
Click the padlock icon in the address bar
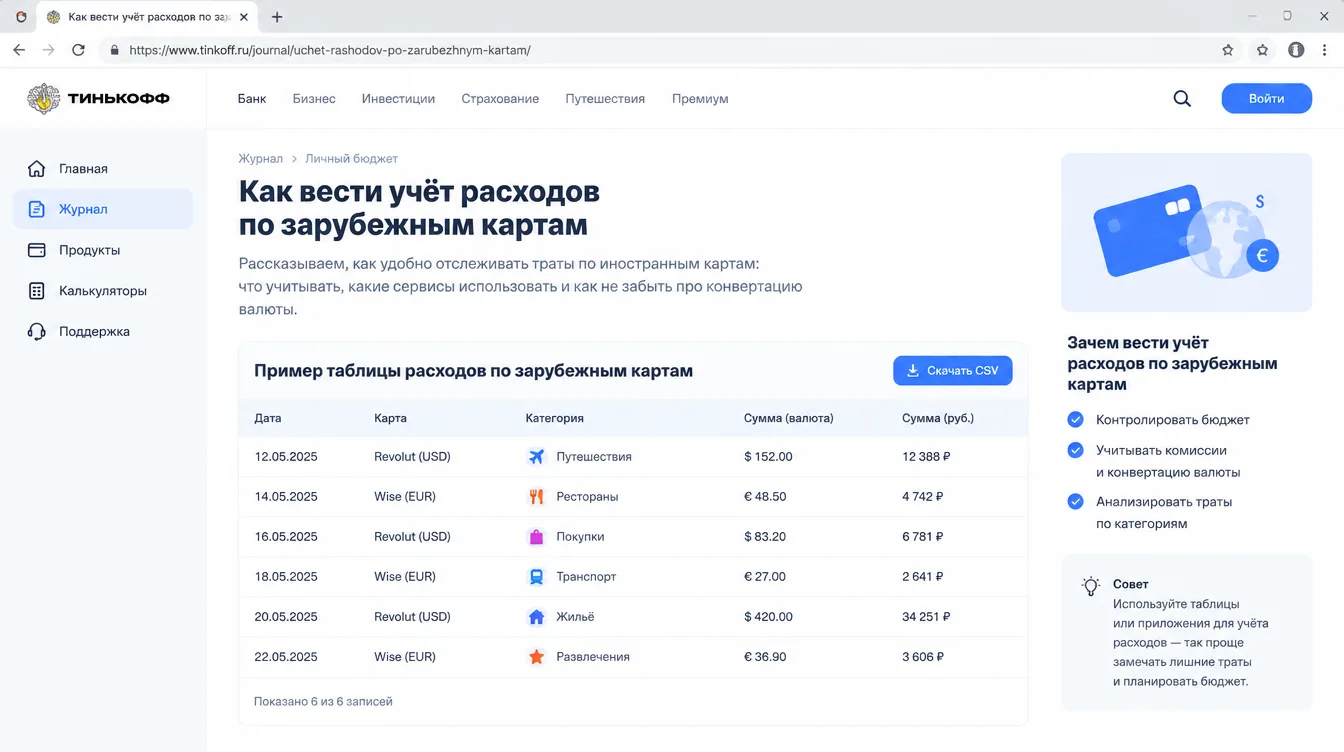[x=114, y=50]
